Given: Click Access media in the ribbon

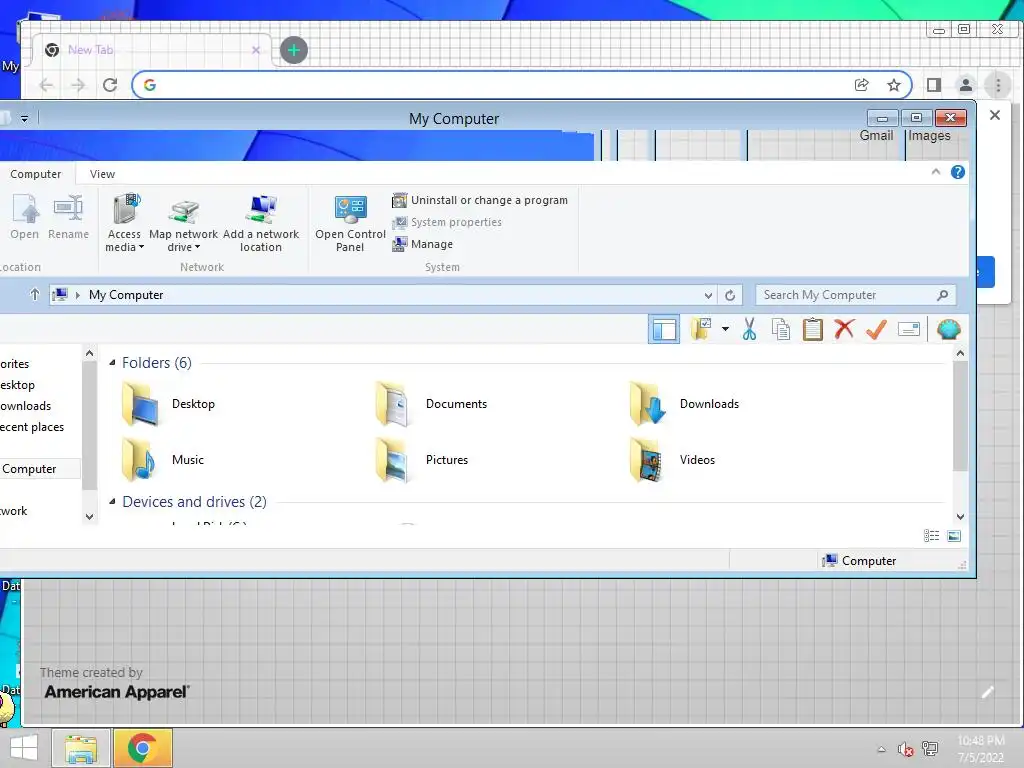Looking at the screenshot, I should click(124, 223).
